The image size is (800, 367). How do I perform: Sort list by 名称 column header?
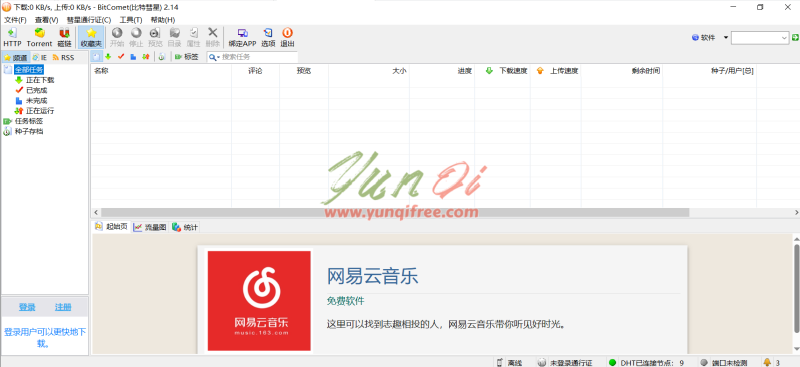161,71
